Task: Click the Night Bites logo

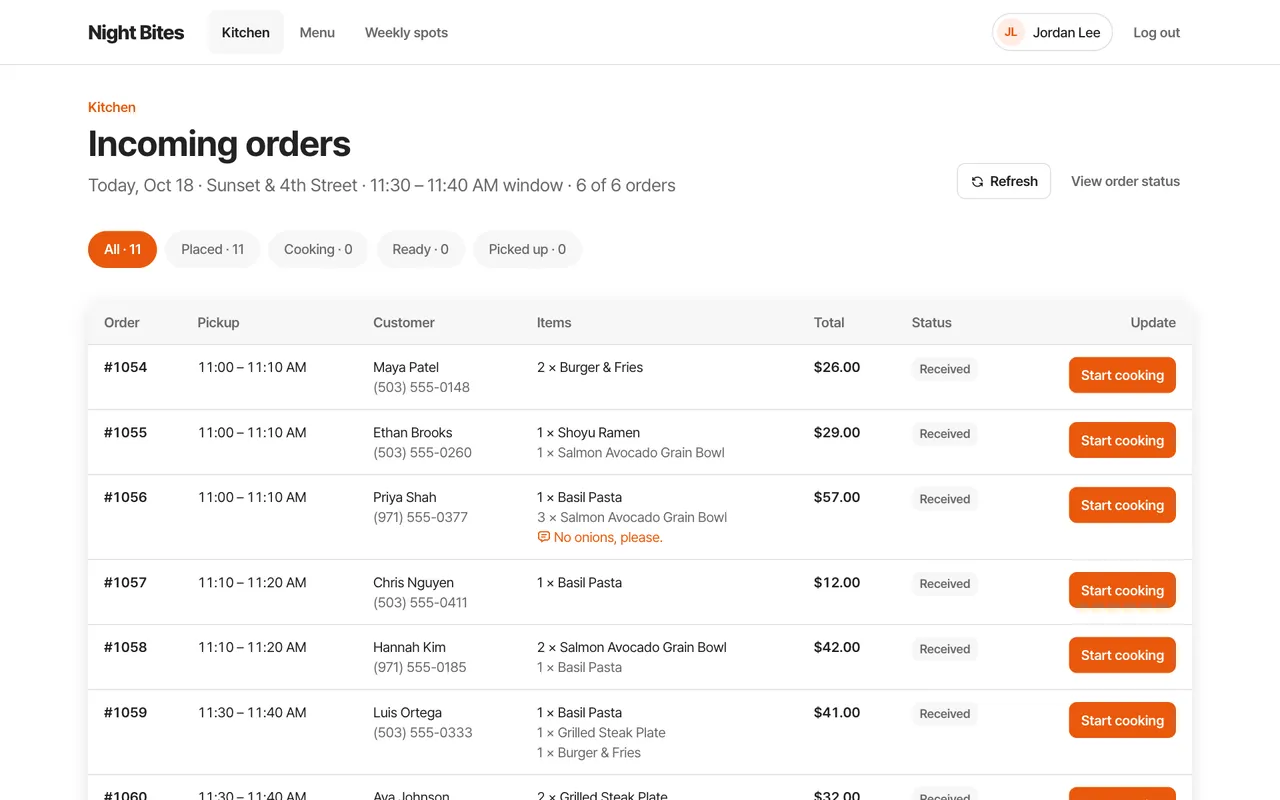Action: click(136, 32)
